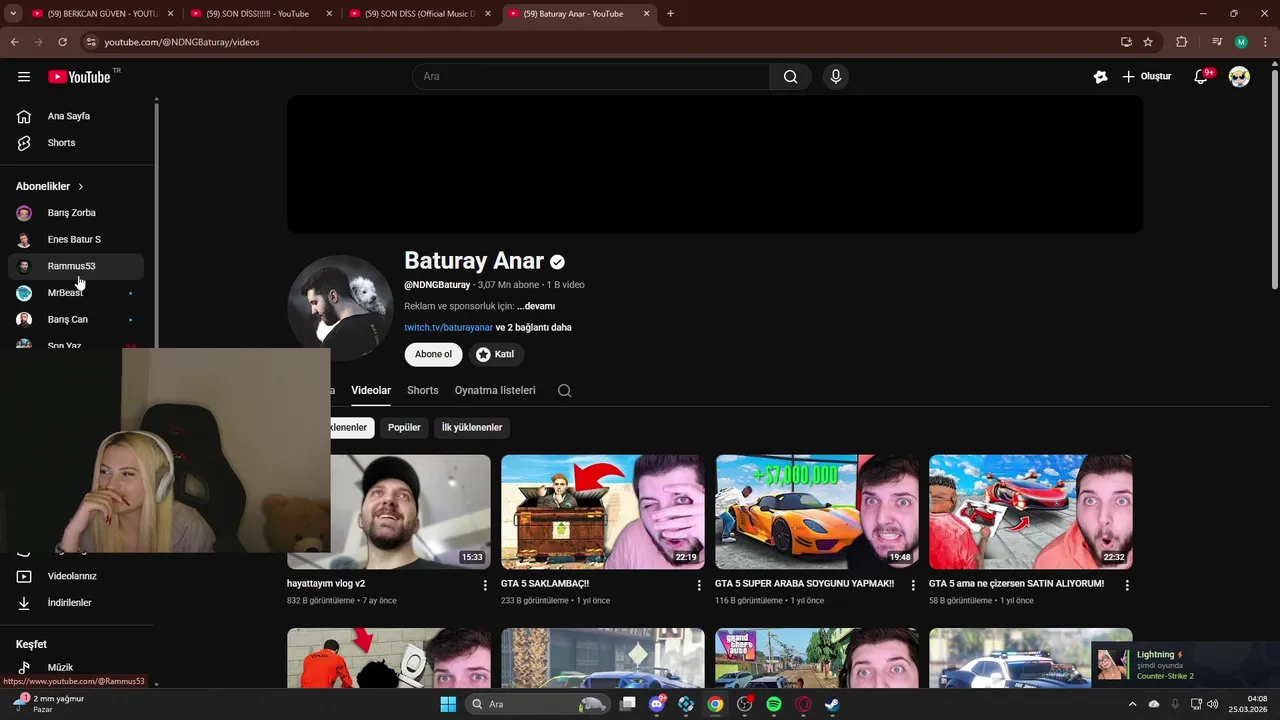
Task: Switch to SON DİSS!!!!!! browser tab
Action: 260,14
